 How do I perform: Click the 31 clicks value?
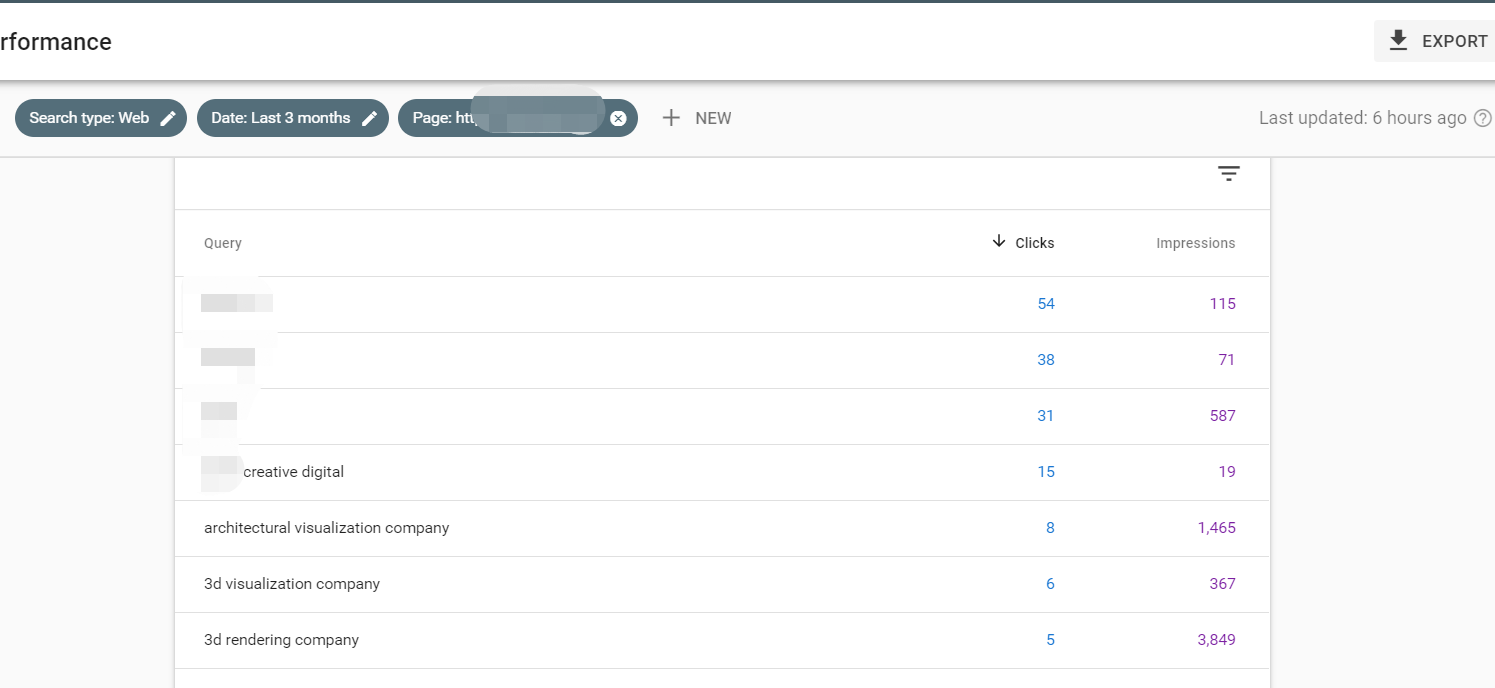click(1046, 416)
